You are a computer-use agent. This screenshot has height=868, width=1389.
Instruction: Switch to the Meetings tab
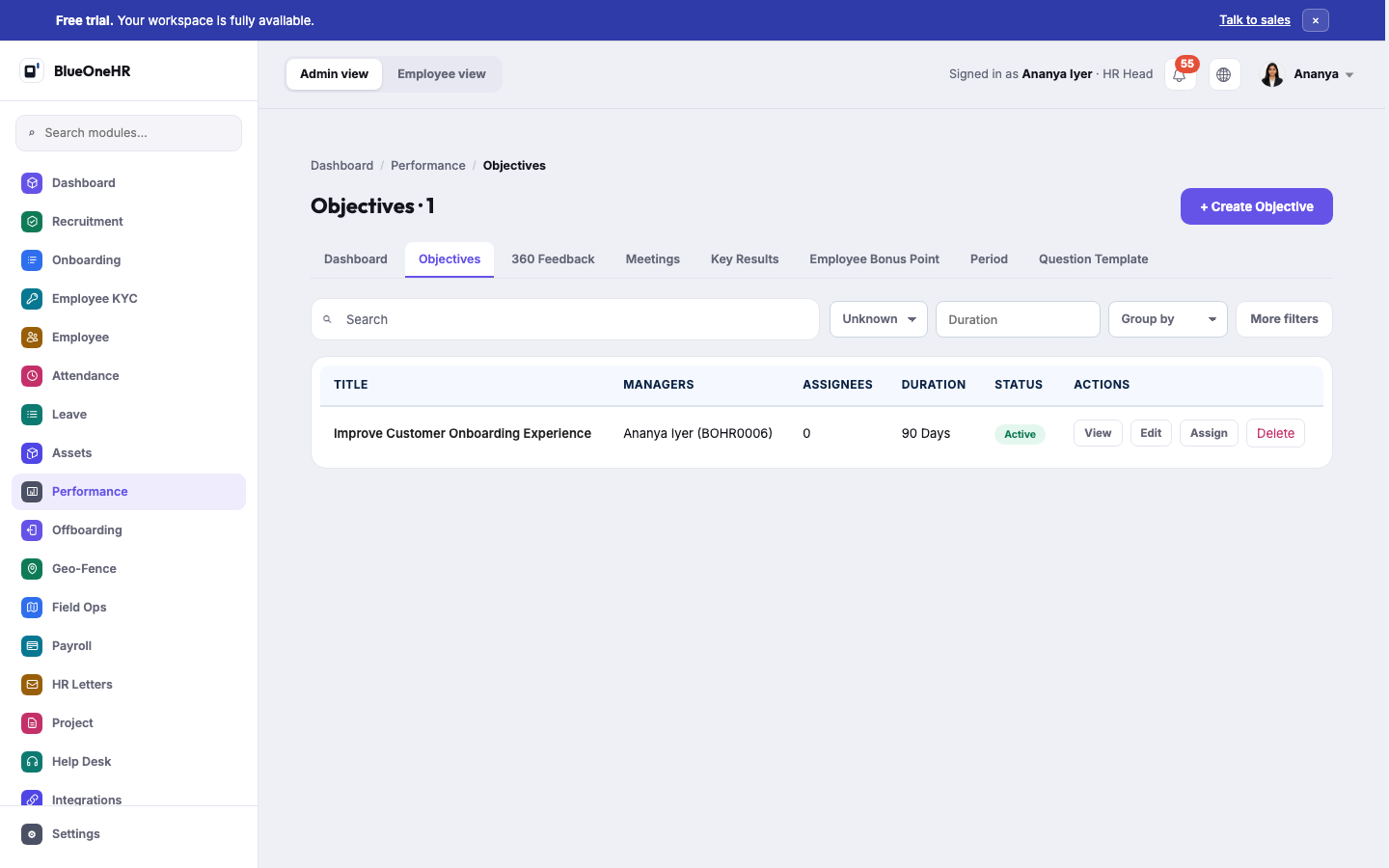tap(653, 259)
